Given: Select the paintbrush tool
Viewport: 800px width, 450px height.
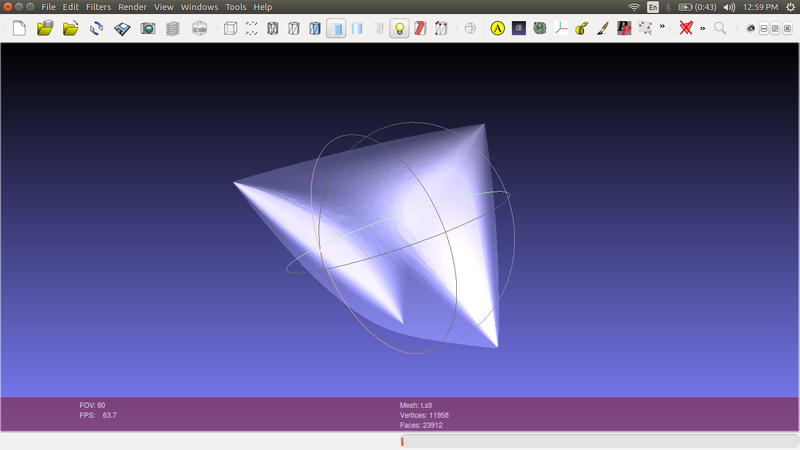Looking at the screenshot, I should (x=603, y=28).
